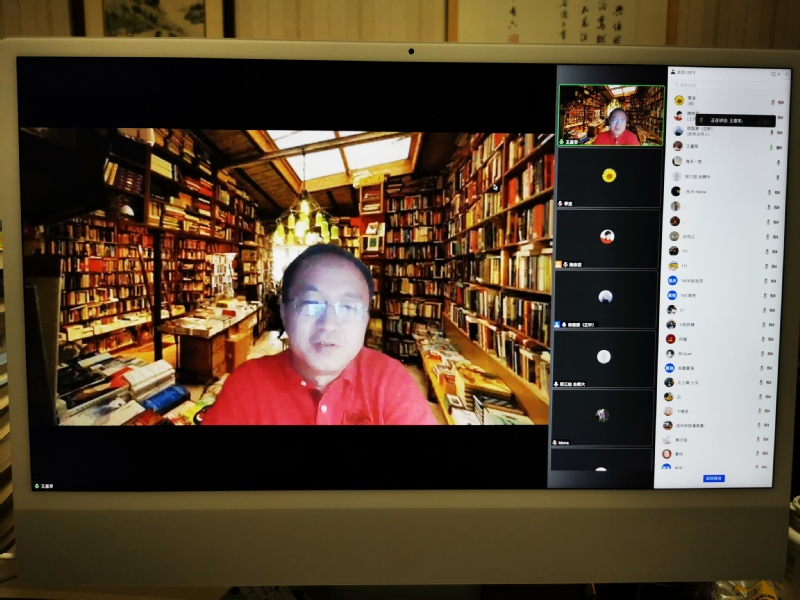Select the green-bordered active speaker thumbnail

pyautogui.click(x=610, y=116)
